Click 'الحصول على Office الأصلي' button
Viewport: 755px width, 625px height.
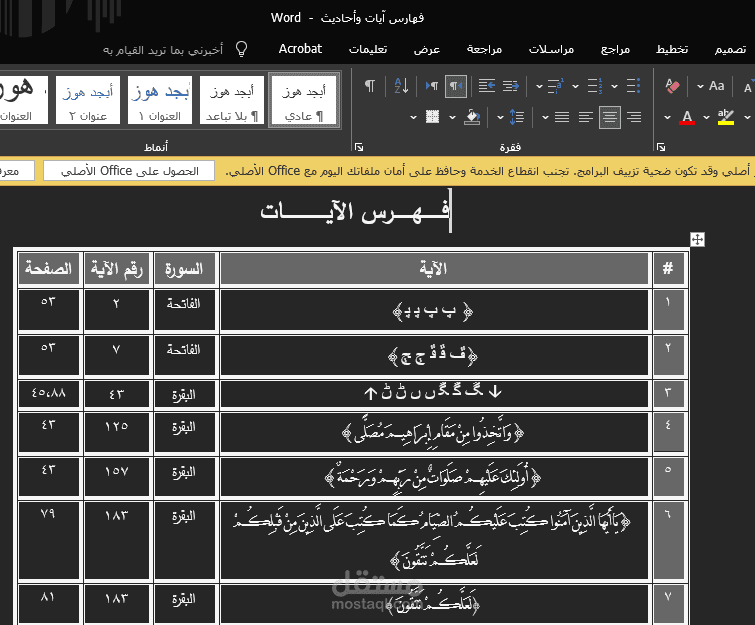click(x=129, y=171)
